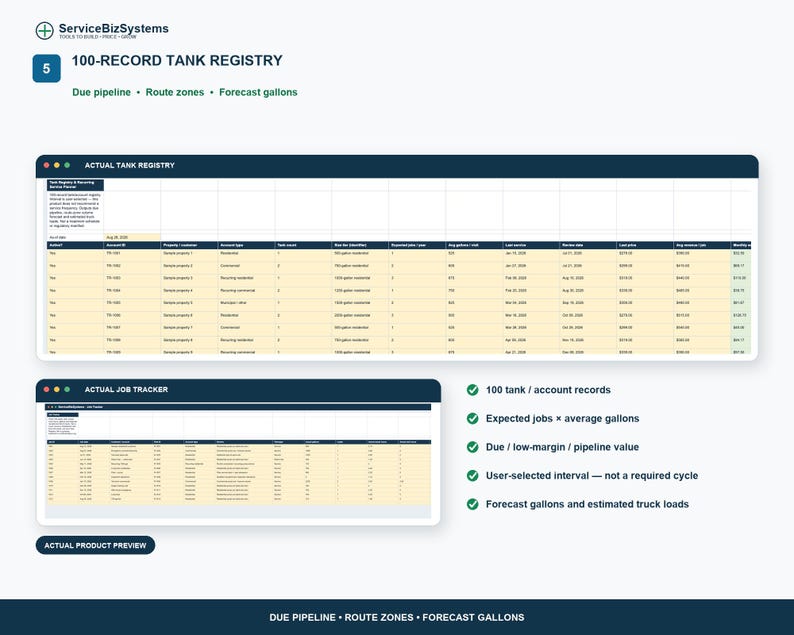Click the Recurring commercial cell for Sample property 4

tap(247, 290)
